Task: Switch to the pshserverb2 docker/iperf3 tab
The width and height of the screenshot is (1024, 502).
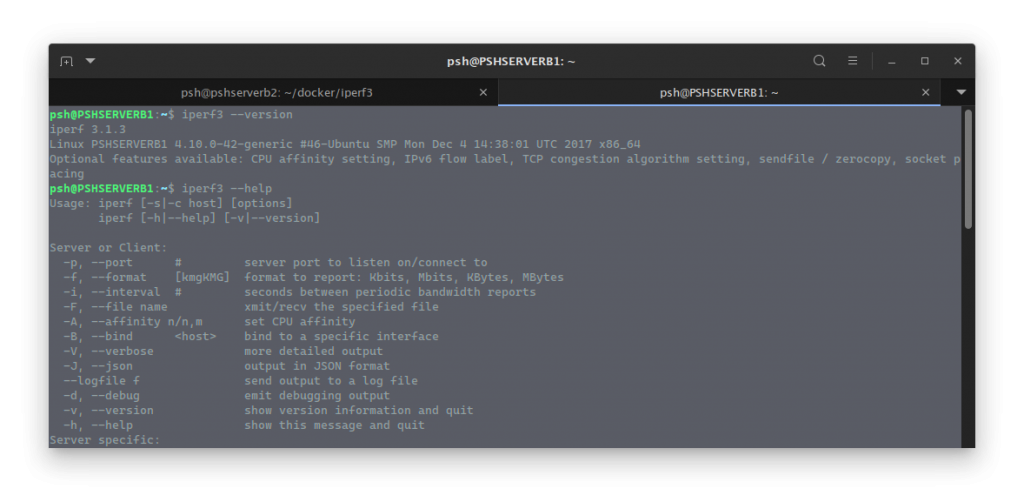Action: click(x=276, y=93)
